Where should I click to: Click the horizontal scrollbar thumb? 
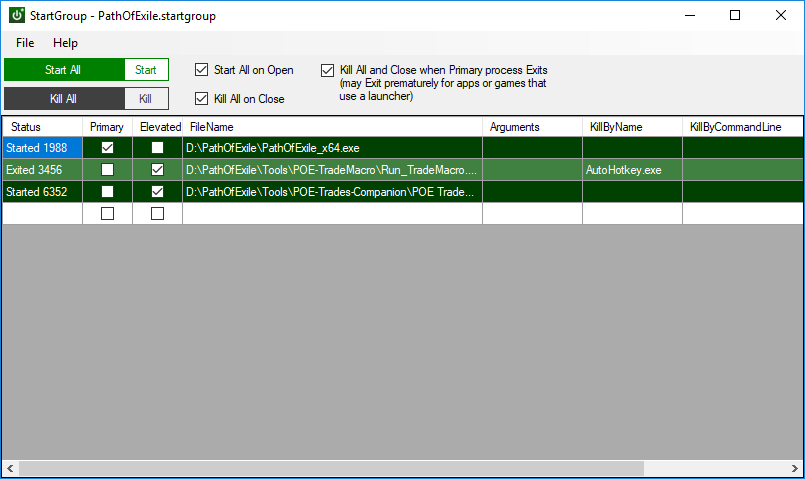click(332, 468)
